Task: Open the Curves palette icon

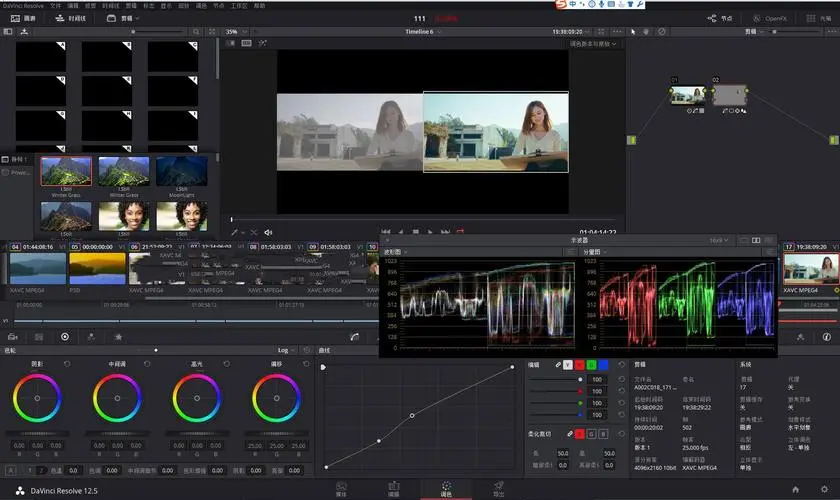Action: coord(355,337)
